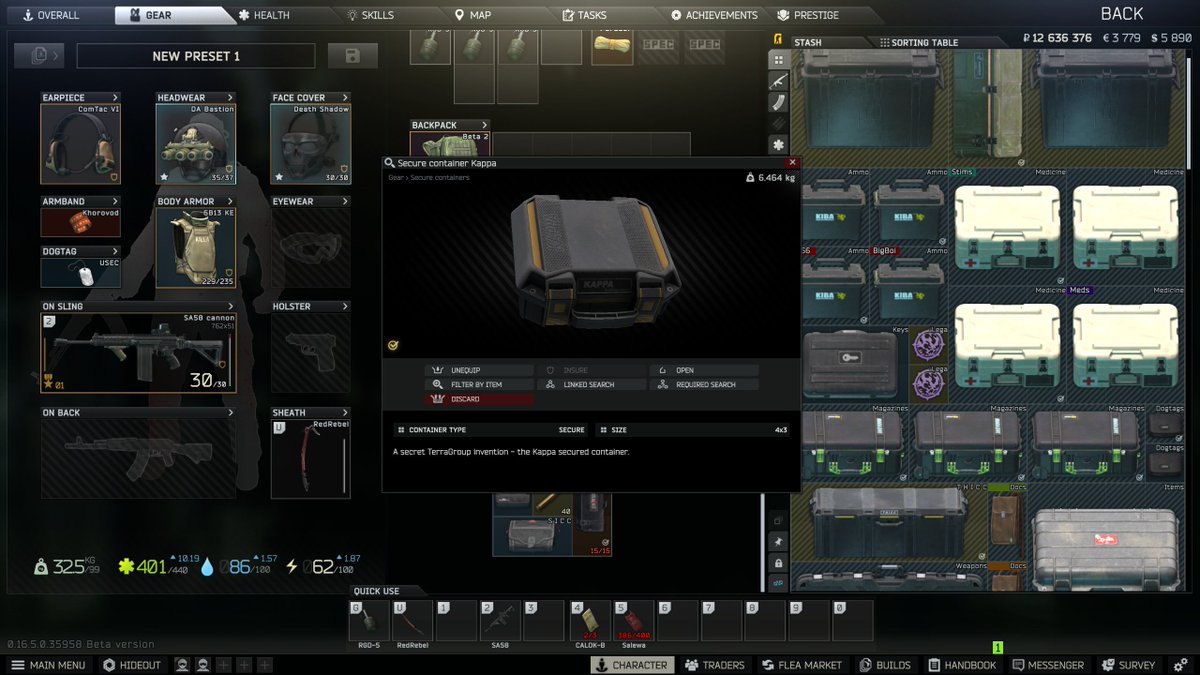This screenshot has height=675, width=1200.
Task: Expand the Eyewear slot arrow
Action: (x=345, y=202)
